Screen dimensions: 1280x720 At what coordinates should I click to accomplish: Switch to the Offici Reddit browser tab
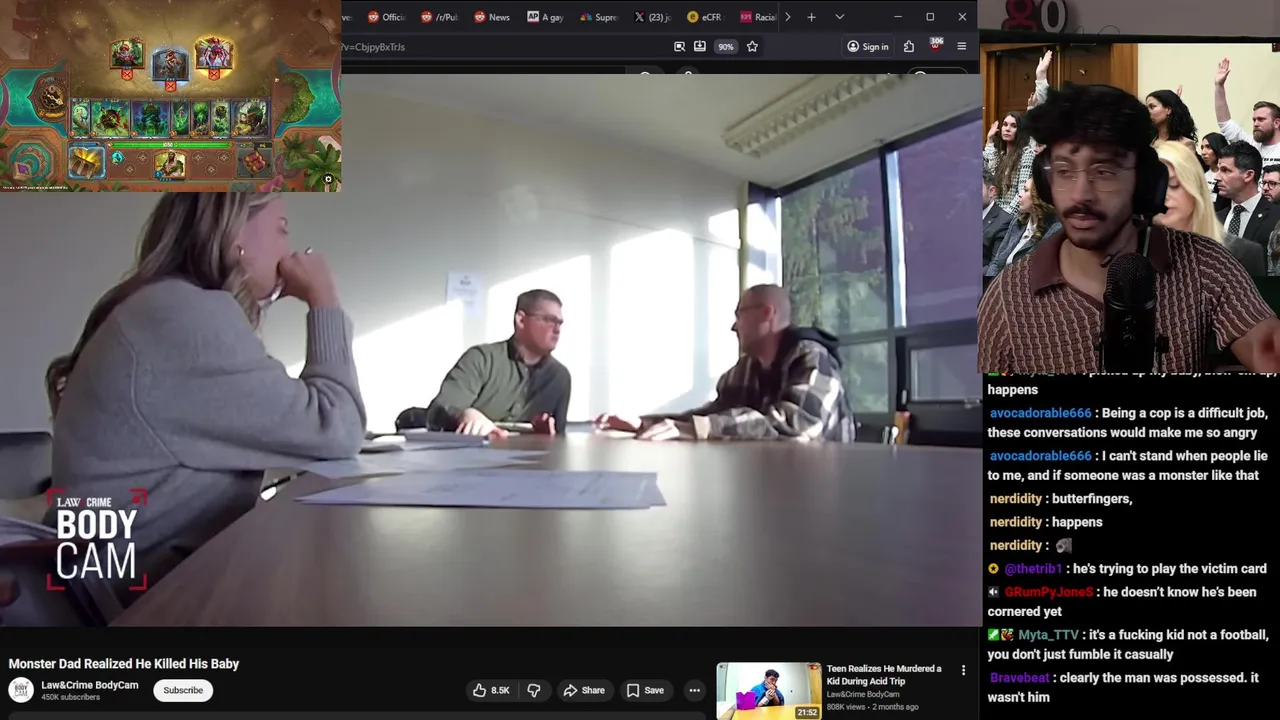(x=386, y=17)
